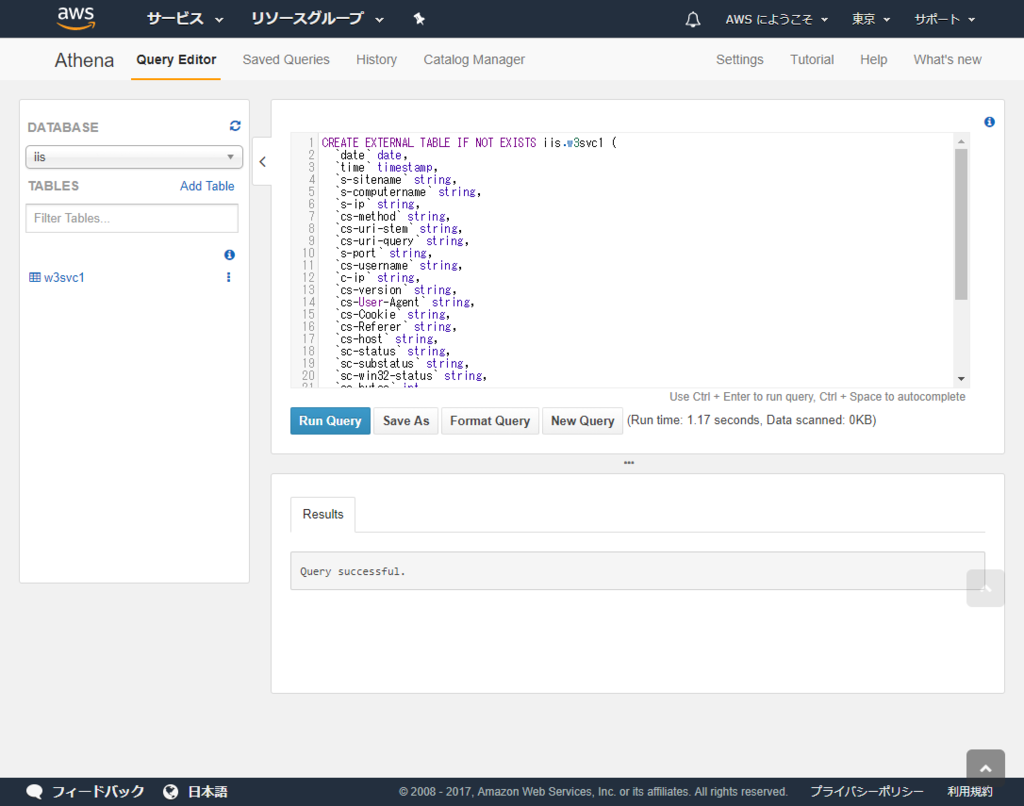Click the tables info icon

tap(229, 255)
